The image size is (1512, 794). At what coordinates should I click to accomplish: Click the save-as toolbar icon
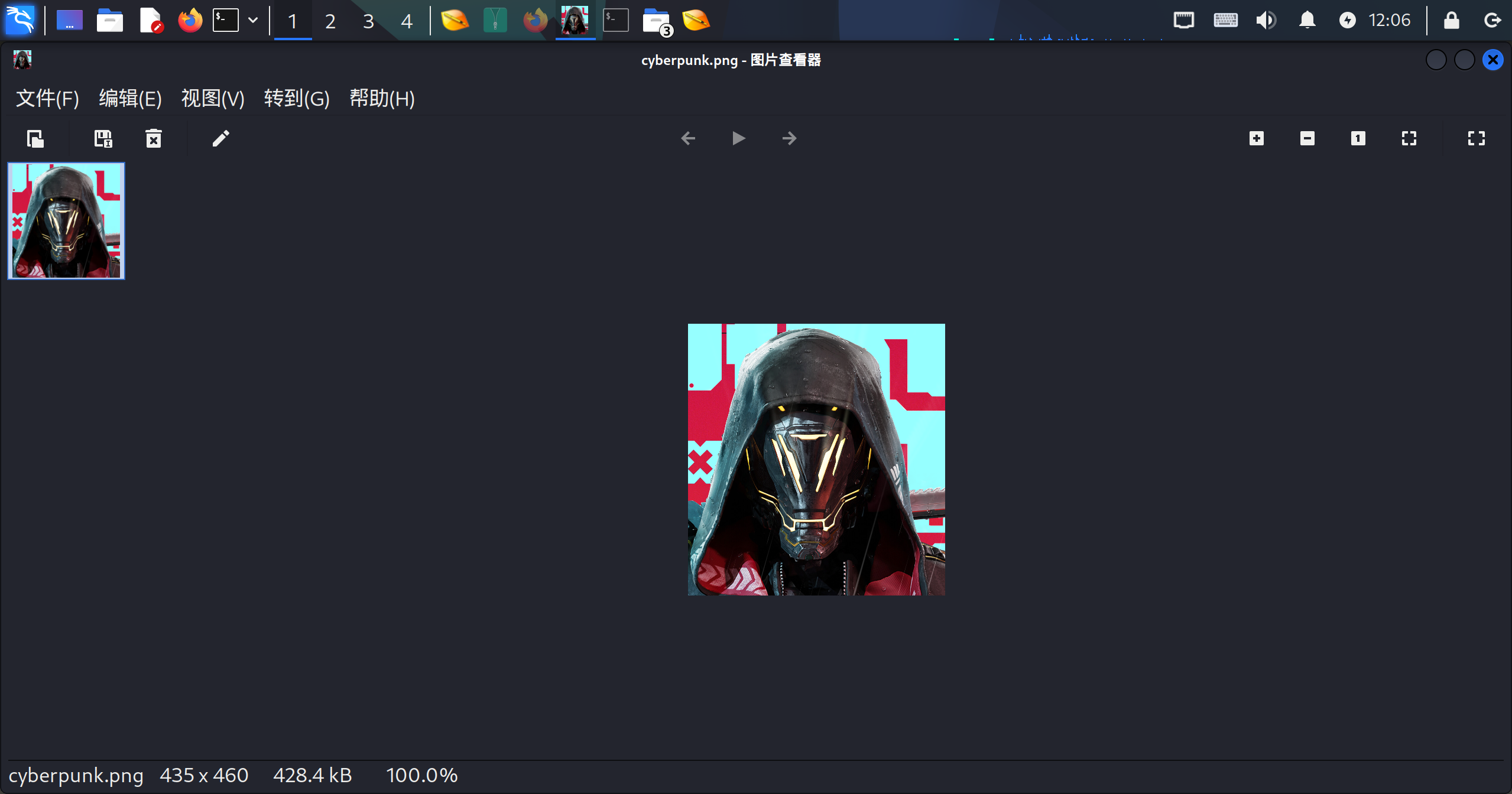103,139
